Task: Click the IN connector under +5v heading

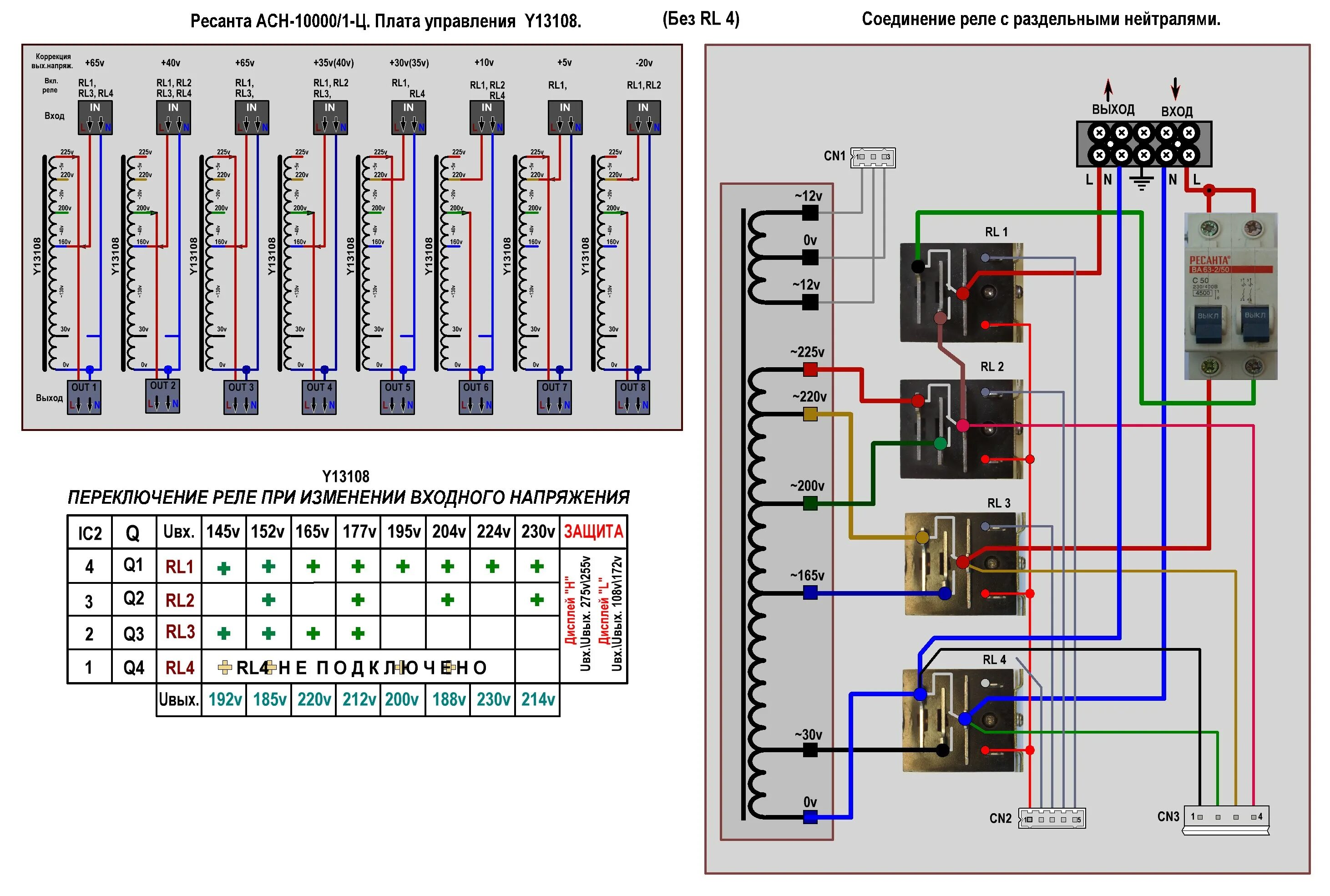Action: click(x=565, y=117)
